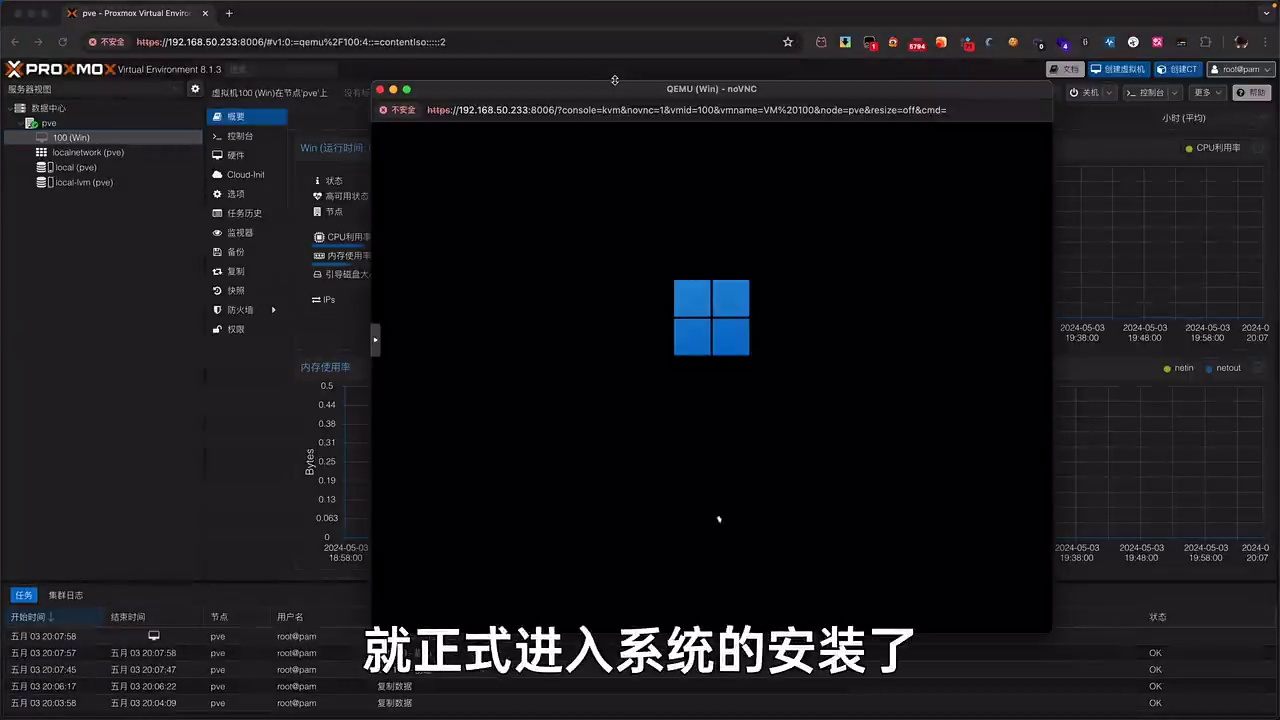Image resolution: width=1280 pixels, height=720 pixels.
Task: Open the 权限 permissions menu item
Action: (247, 329)
